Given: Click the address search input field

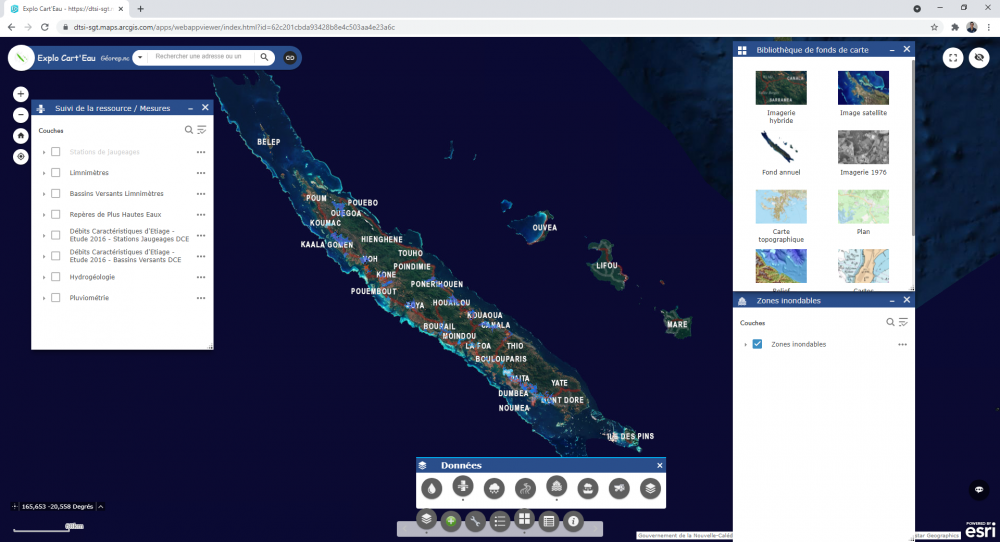Looking at the screenshot, I should coord(201,57).
